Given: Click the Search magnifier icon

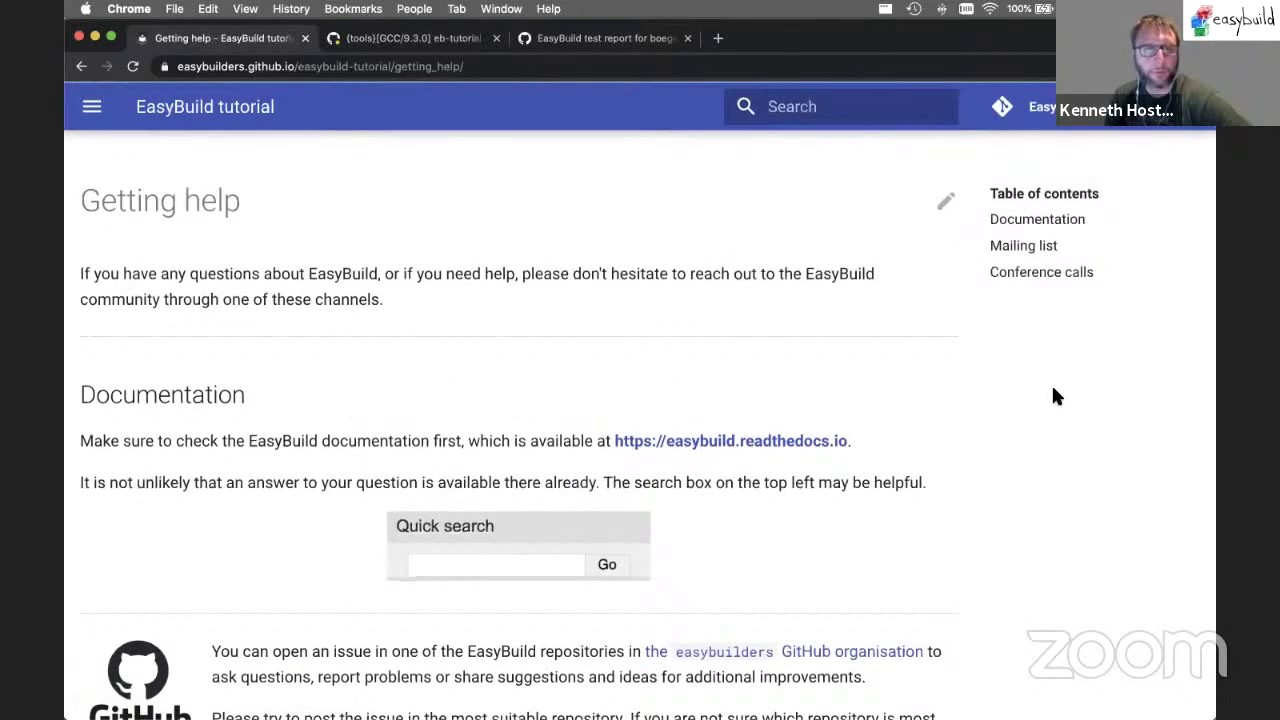Looking at the screenshot, I should click(745, 106).
